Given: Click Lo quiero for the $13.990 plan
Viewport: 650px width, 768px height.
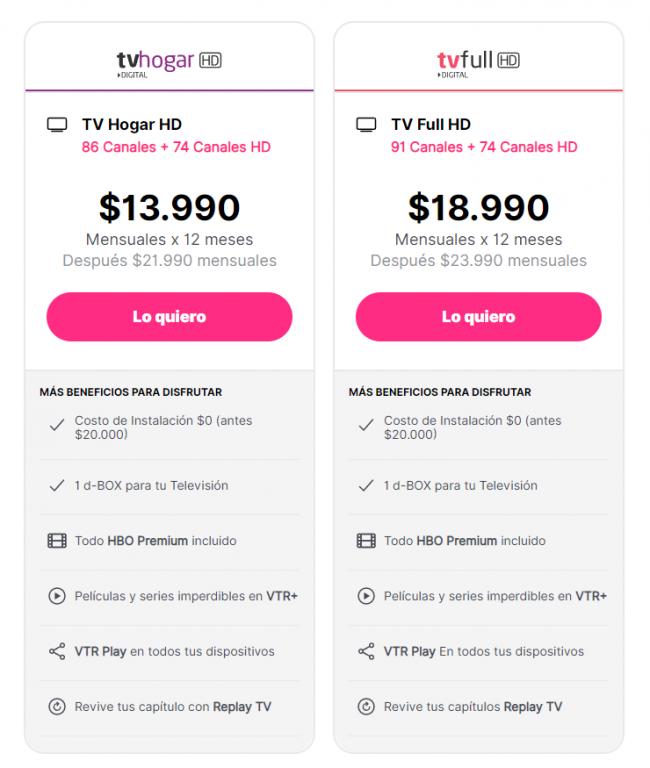Looking at the screenshot, I should (x=169, y=317).
